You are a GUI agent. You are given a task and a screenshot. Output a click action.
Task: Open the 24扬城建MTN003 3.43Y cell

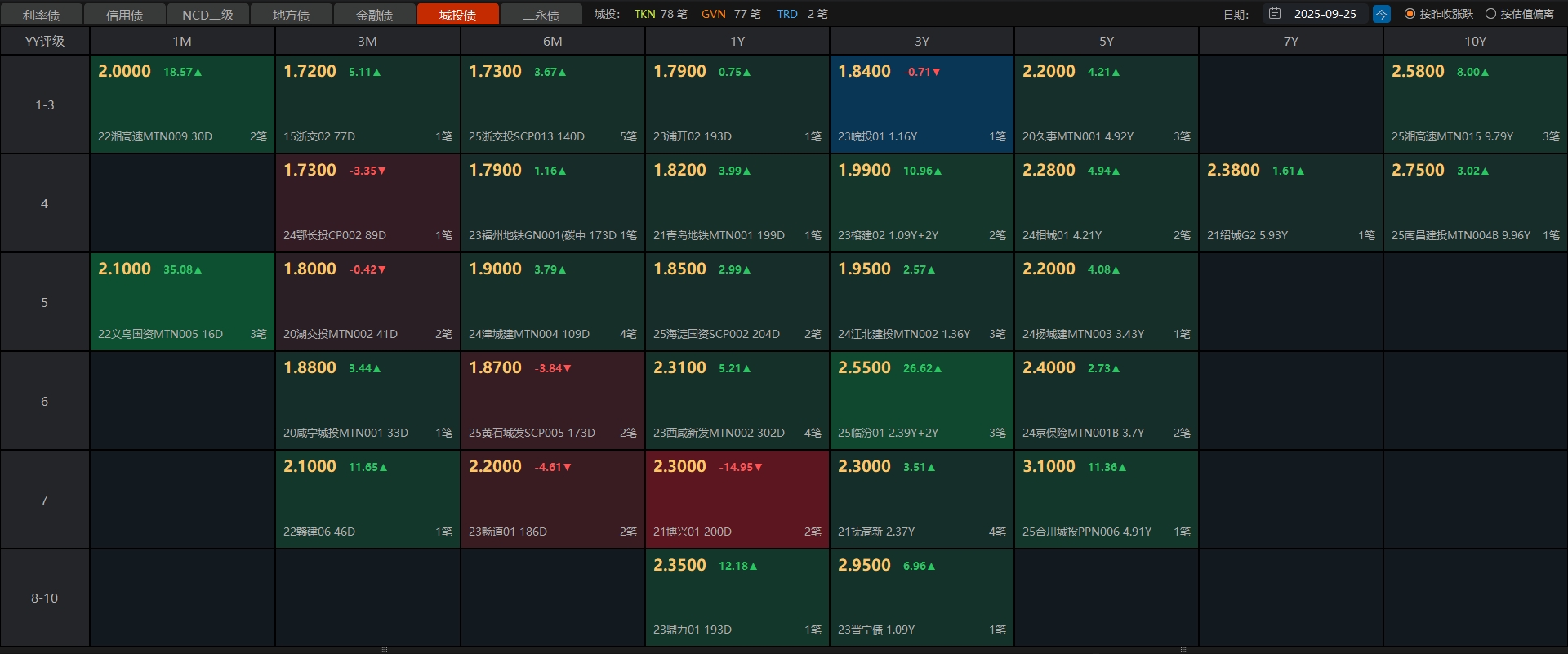[x=1107, y=302]
